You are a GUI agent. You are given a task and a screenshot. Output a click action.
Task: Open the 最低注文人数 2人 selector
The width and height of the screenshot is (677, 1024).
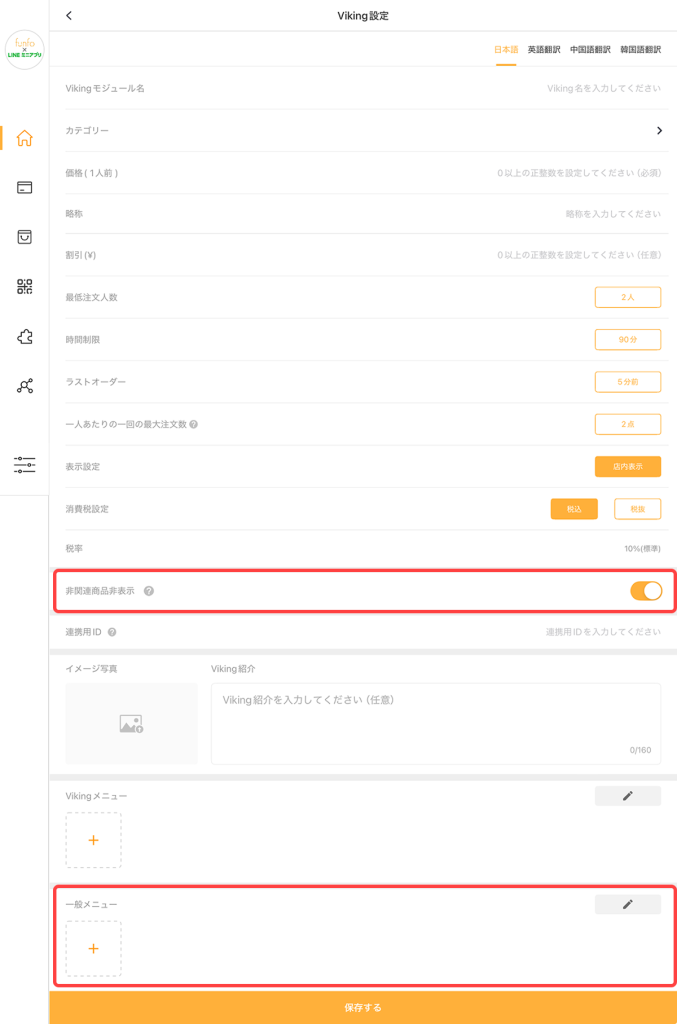pos(627,297)
